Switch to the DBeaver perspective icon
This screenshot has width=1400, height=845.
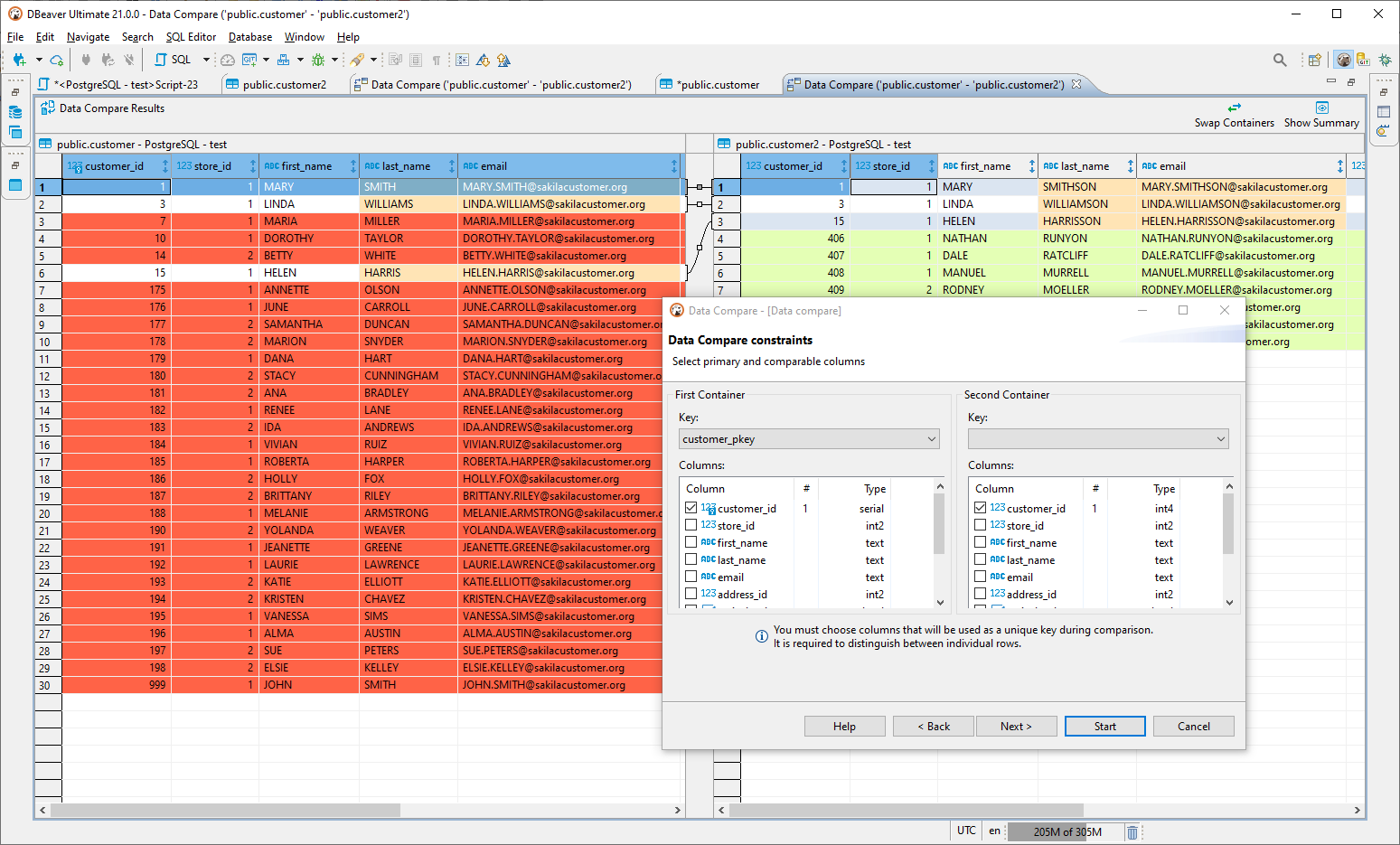pyautogui.click(x=1344, y=60)
